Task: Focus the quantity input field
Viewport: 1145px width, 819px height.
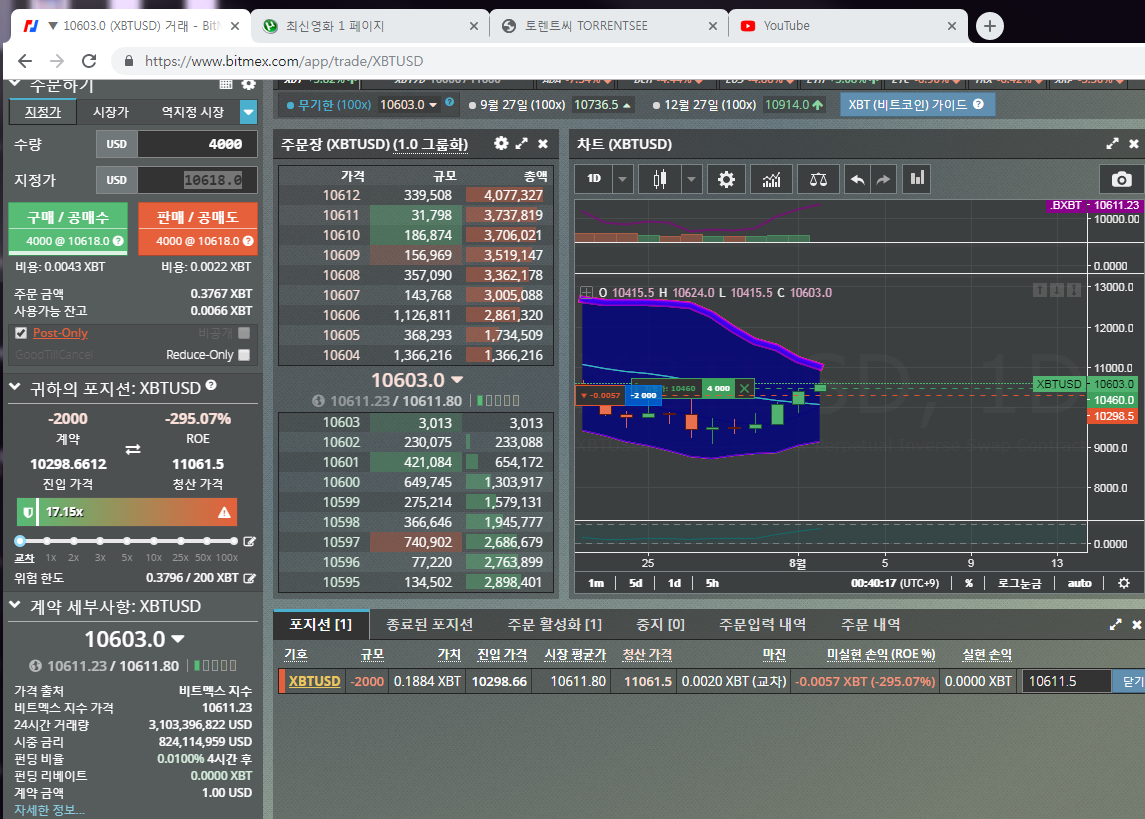Action: 197,144
